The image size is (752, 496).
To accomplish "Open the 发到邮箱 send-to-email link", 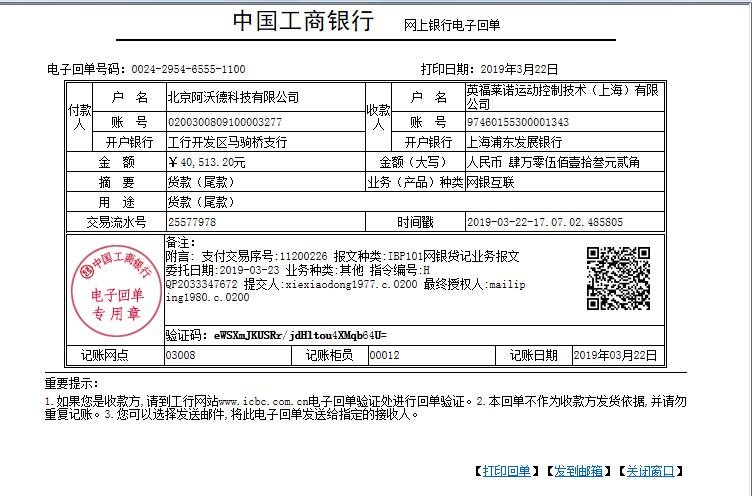I will point(578,471).
